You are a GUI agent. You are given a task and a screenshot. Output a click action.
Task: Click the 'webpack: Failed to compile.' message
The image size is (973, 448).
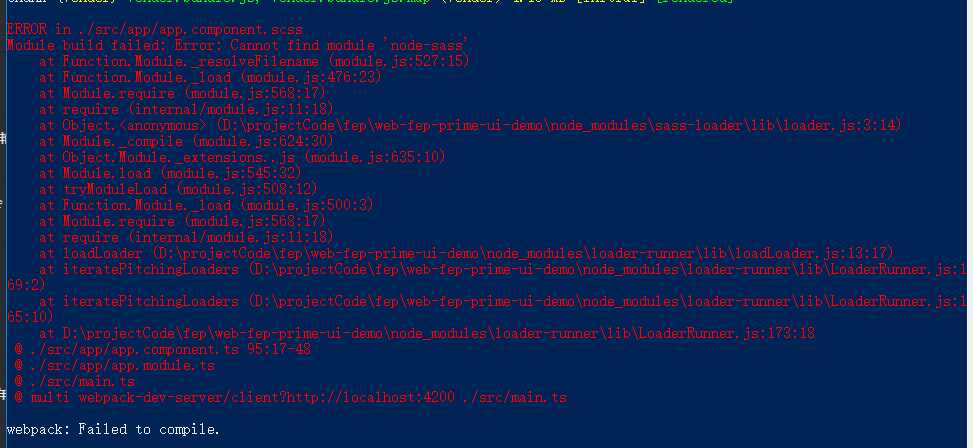pyautogui.click(x=112, y=429)
